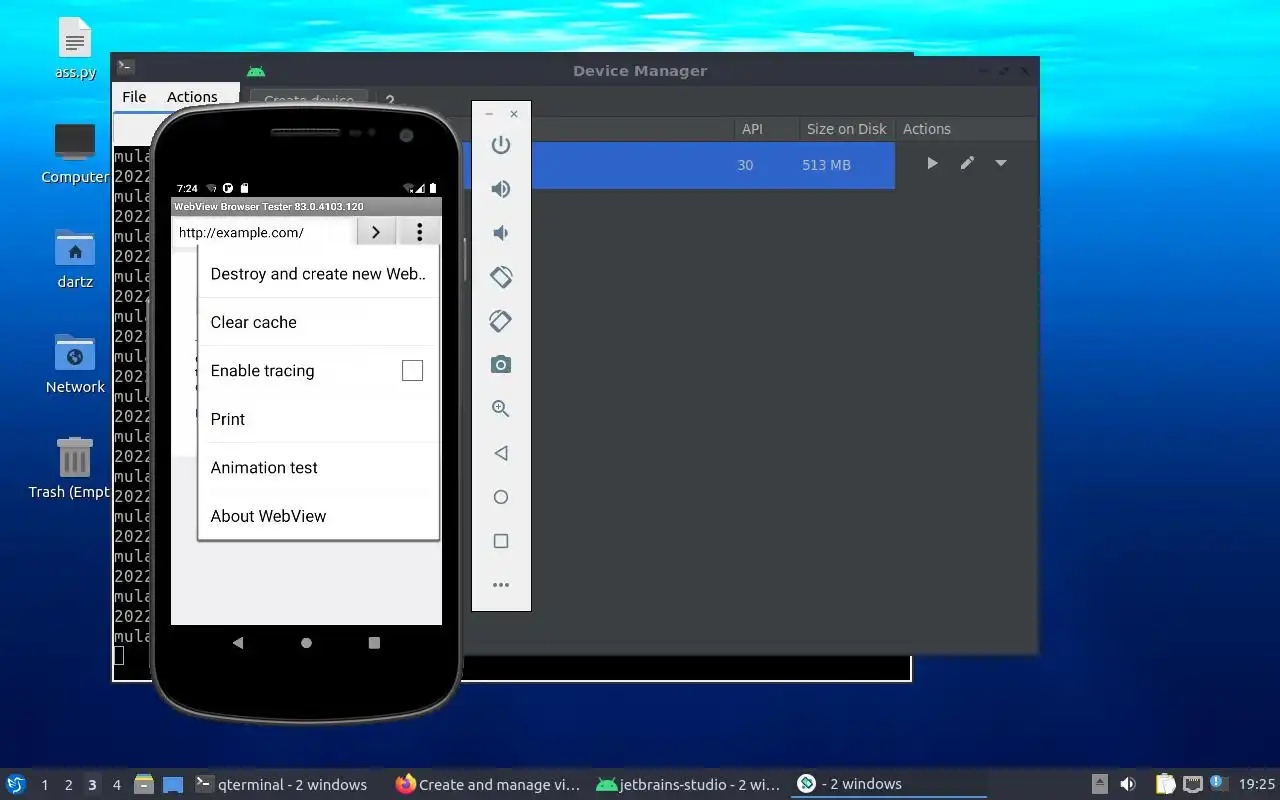Choose Destroy and create new WebView
The height and width of the screenshot is (800, 1280).
pyautogui.click(x=318, y=274)
